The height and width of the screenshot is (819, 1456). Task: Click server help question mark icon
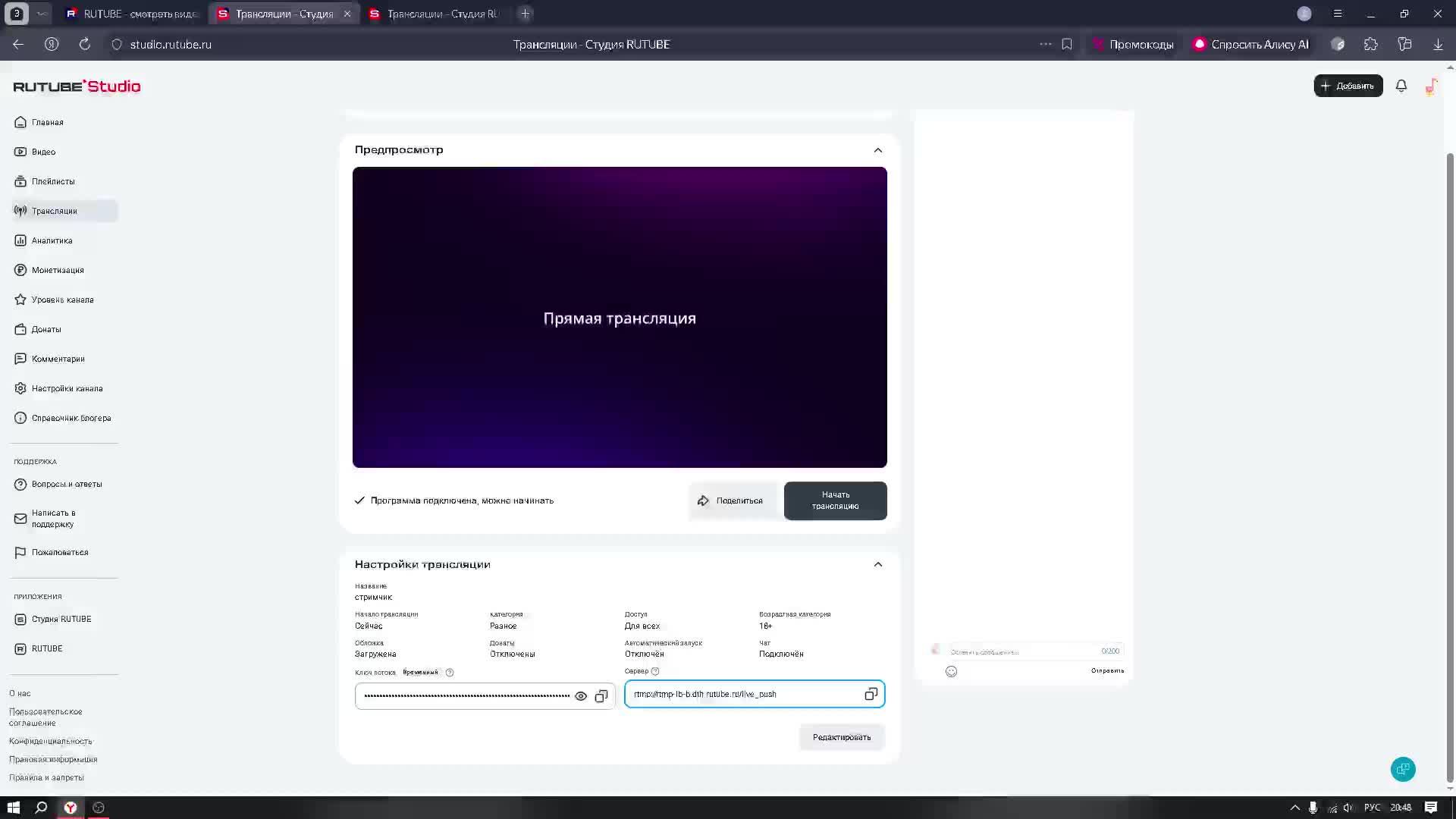coord(655,671)
